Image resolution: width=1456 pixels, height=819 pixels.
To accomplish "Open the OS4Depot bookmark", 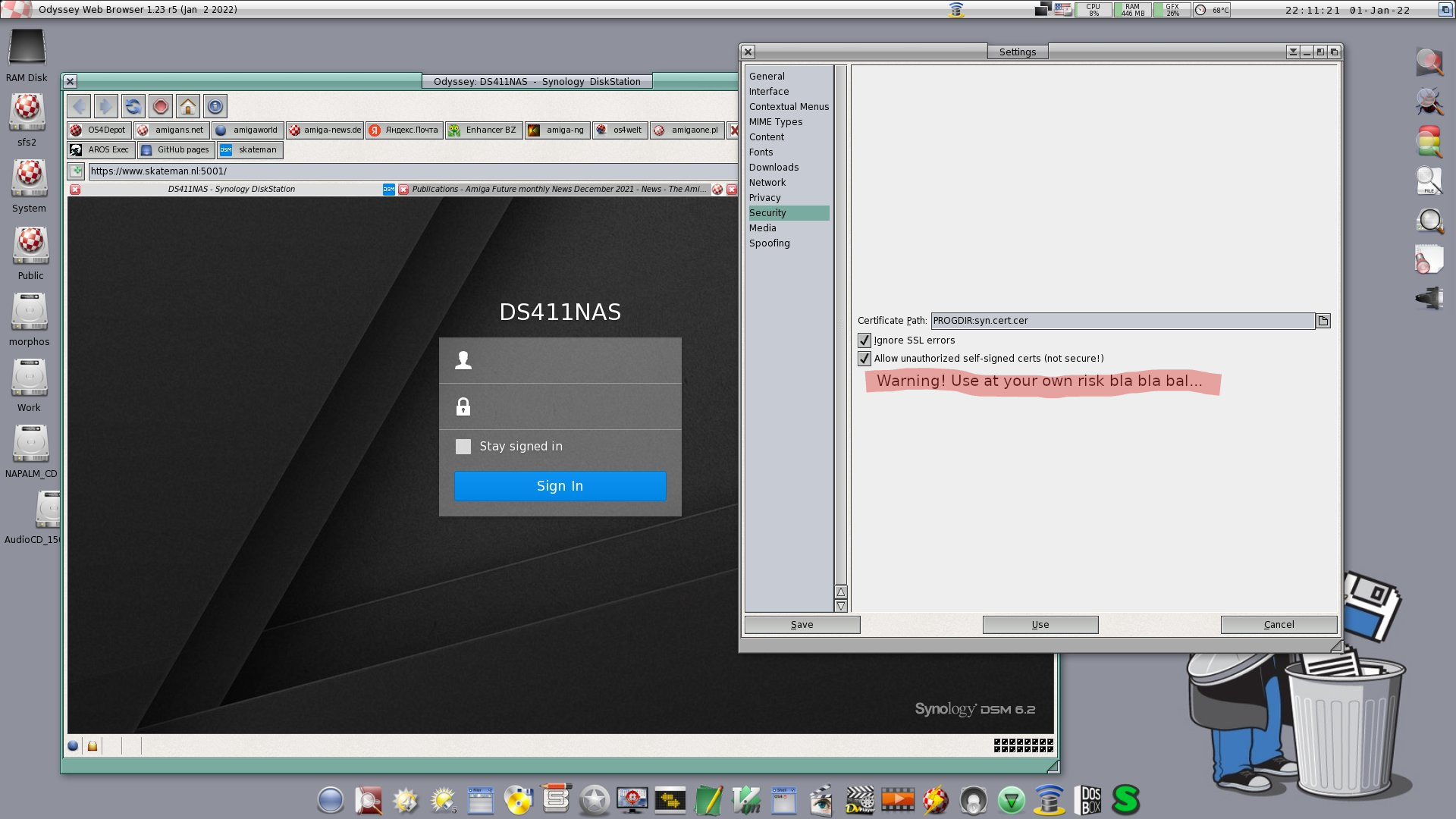I will pos(99,130).
